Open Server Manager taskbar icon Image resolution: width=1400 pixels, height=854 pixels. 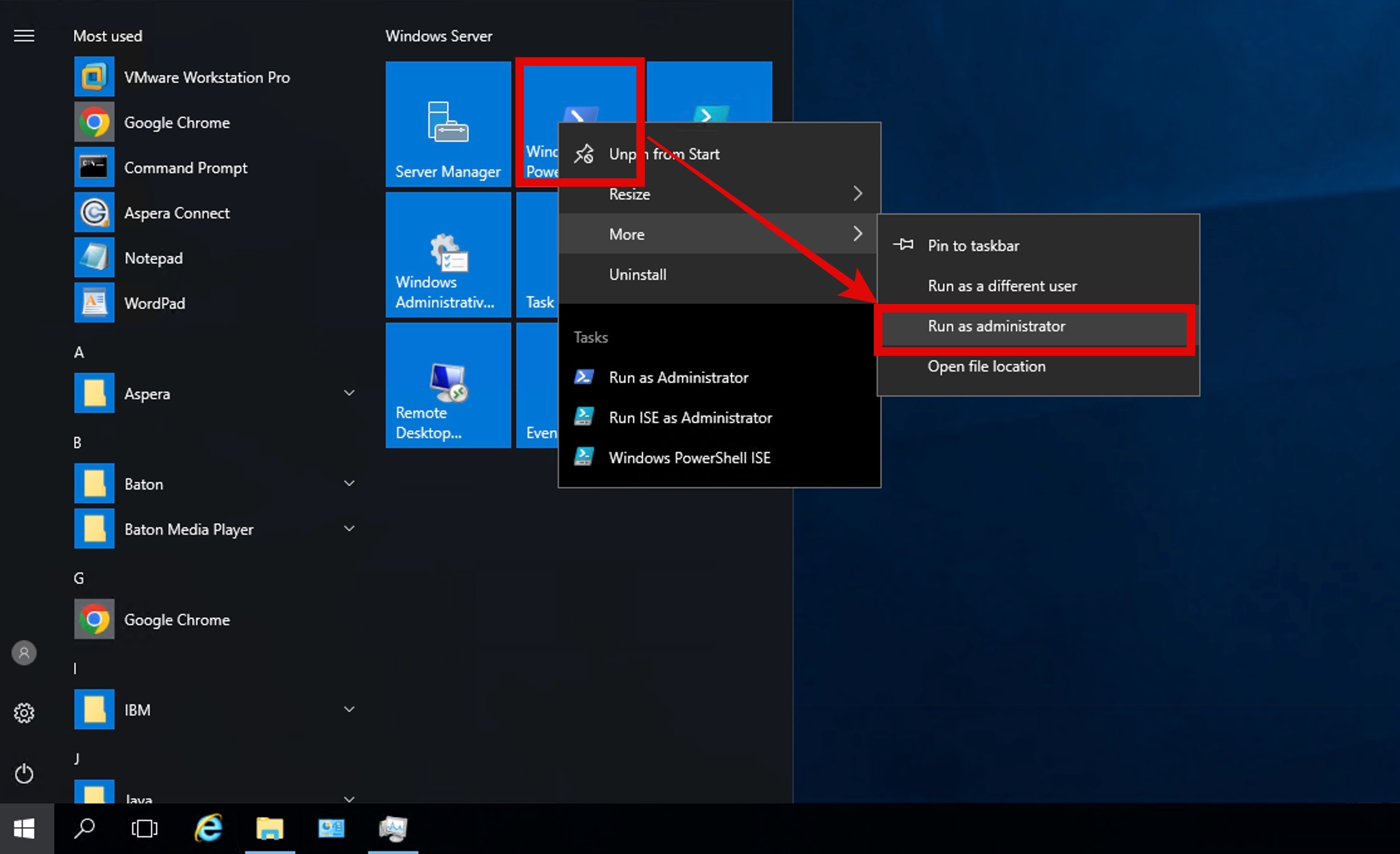pyautogui.click(x=331, y=829)
